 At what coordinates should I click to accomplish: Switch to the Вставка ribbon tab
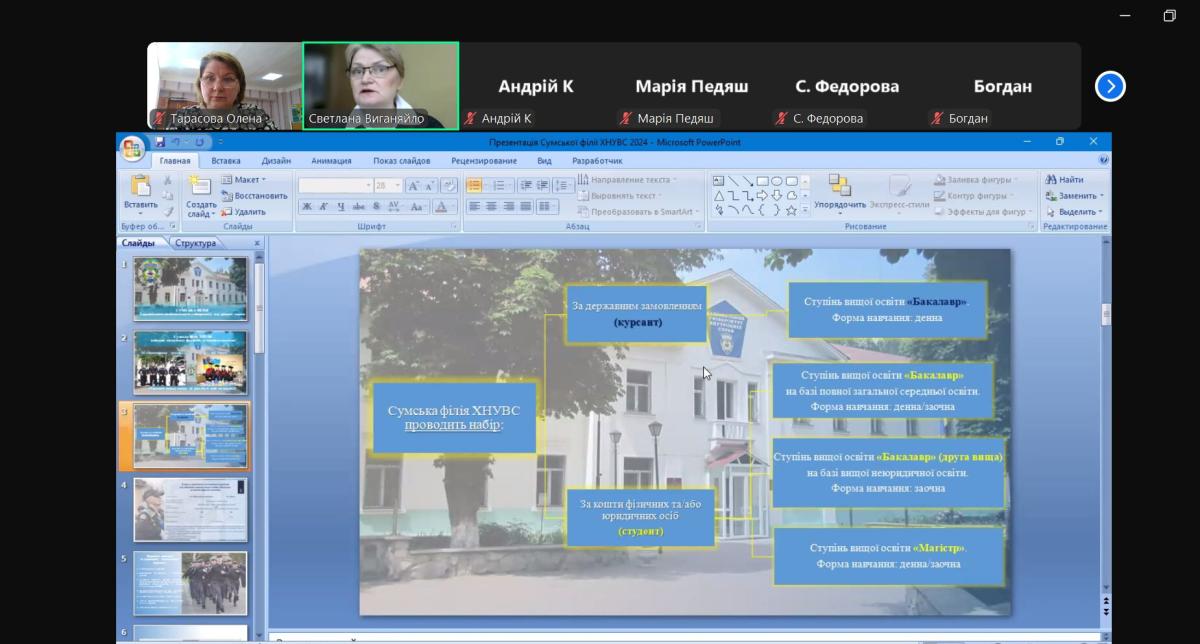[226, 160]
